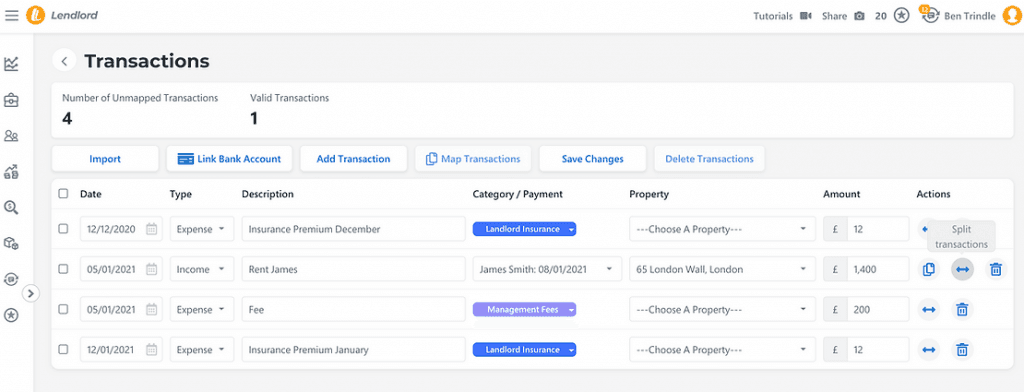Click the Lendlord logo

(62, 16)
